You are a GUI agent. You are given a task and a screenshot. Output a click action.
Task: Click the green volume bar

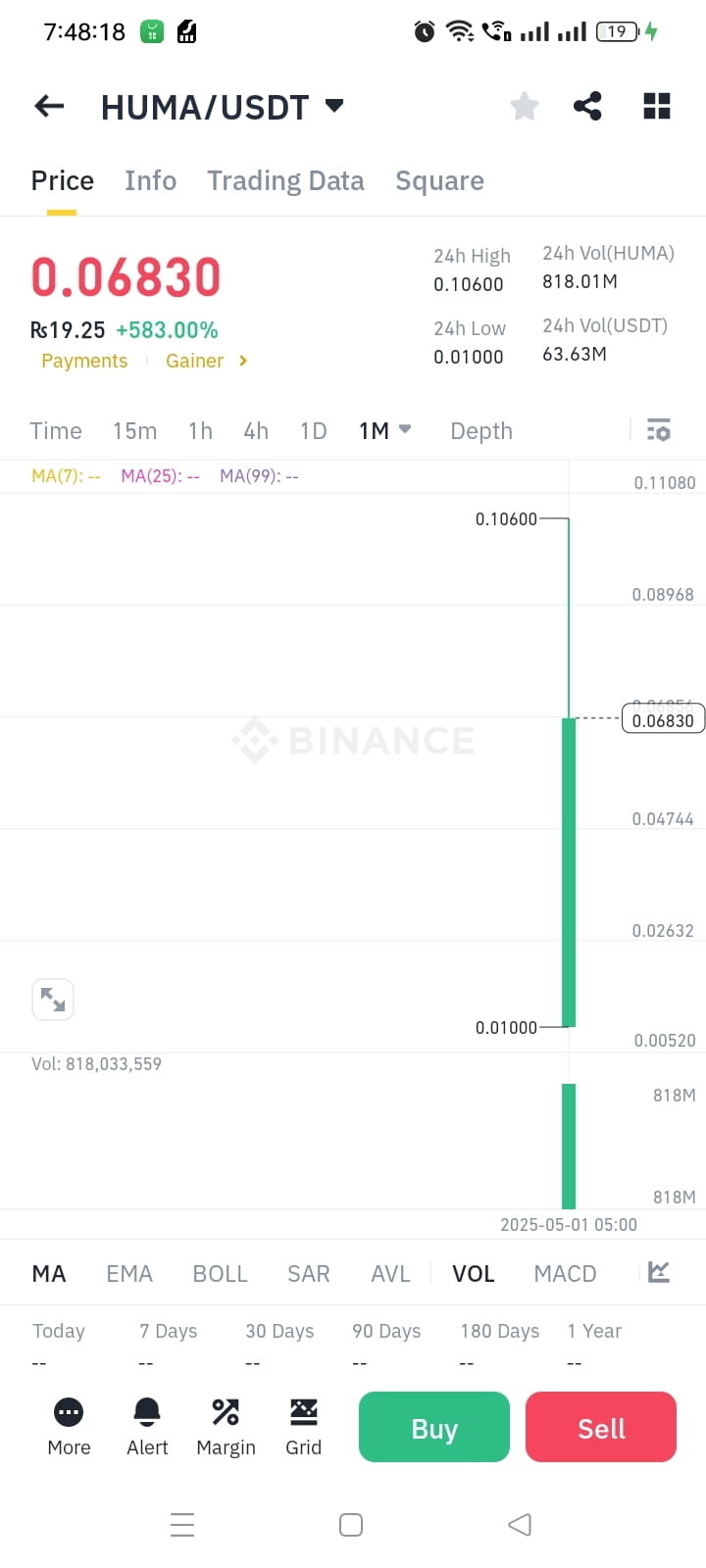pos(569,1146)
